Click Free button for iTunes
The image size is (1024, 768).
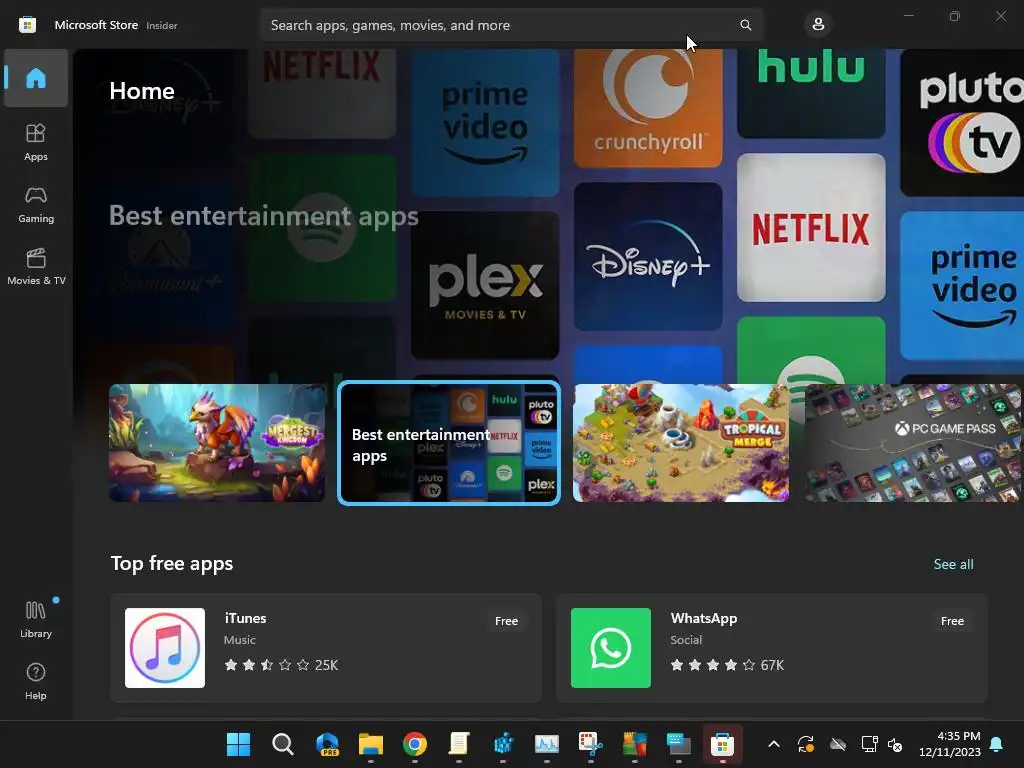coord(506,621)
